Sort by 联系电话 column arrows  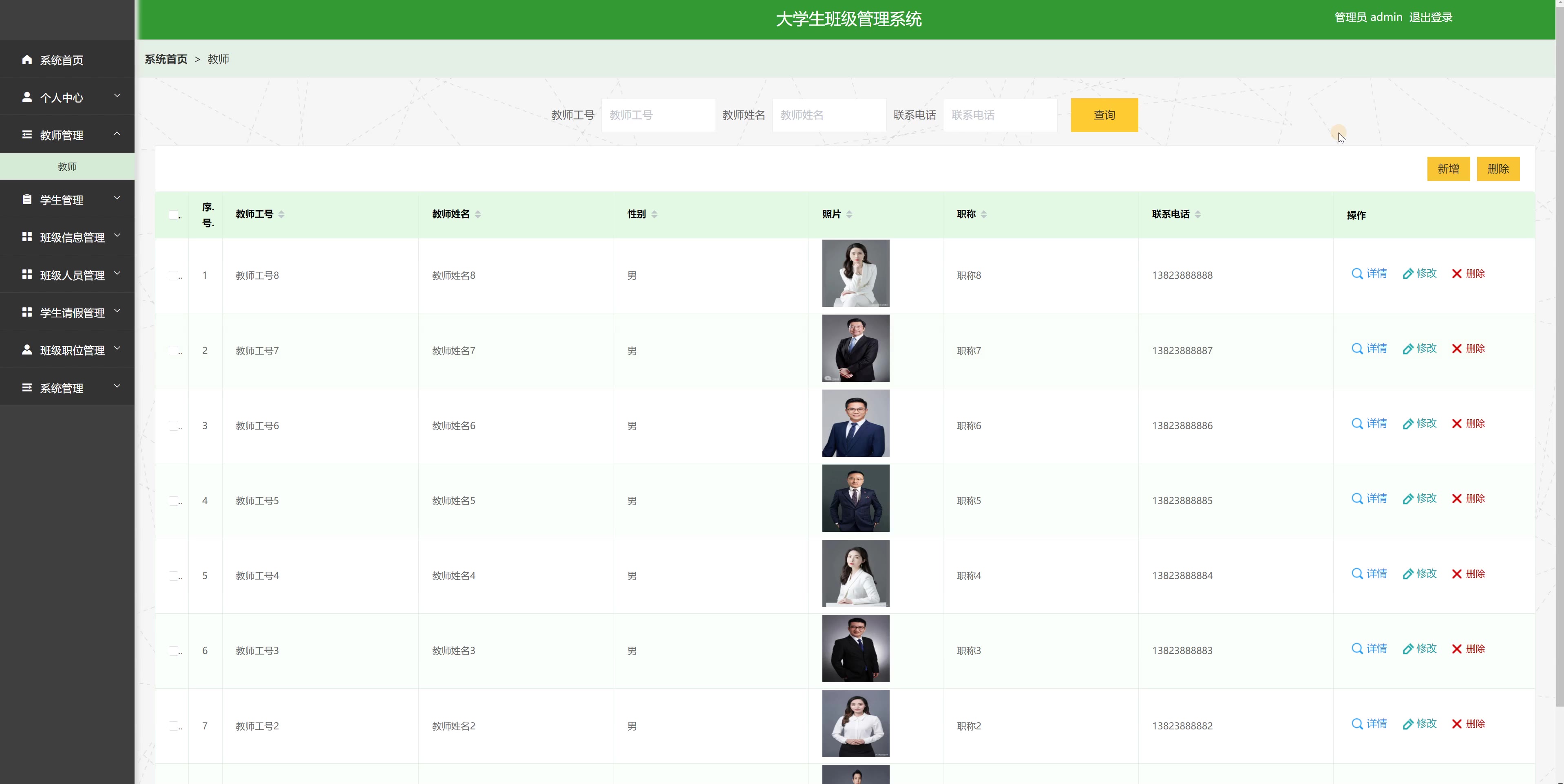(x=1197, y=214)
